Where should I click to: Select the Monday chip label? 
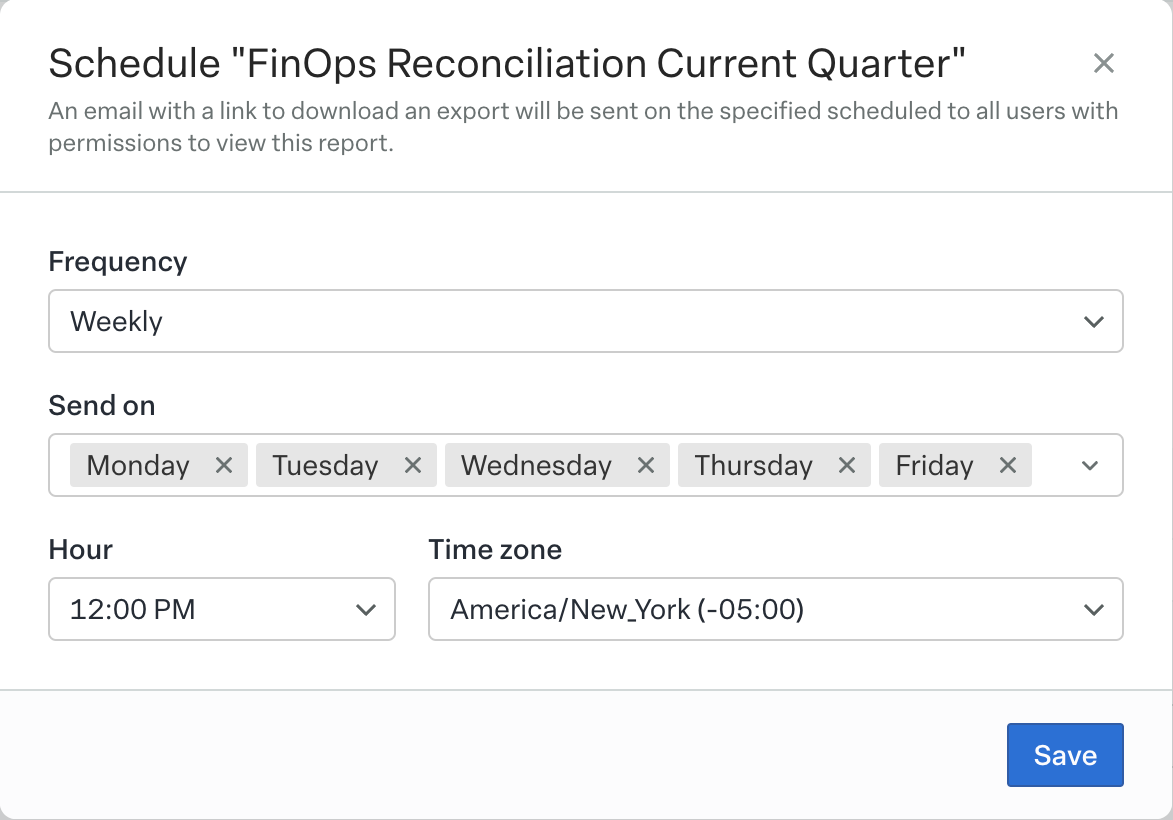(x=138, y=464)
